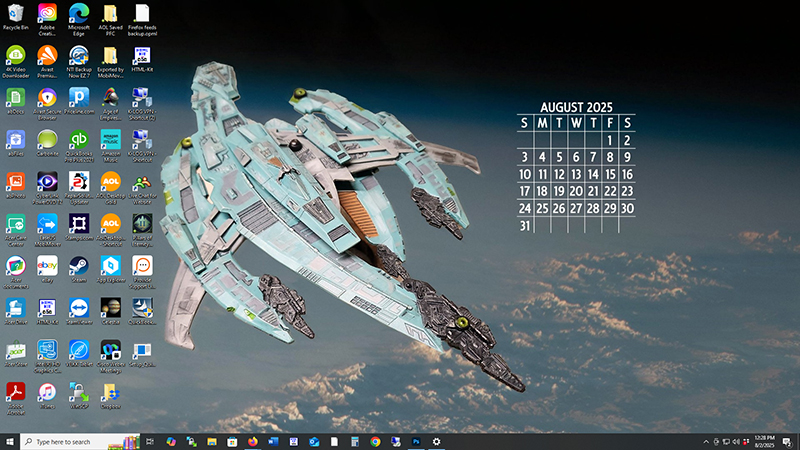Select the Acer Care Center shortcut

tap(16, 230)
